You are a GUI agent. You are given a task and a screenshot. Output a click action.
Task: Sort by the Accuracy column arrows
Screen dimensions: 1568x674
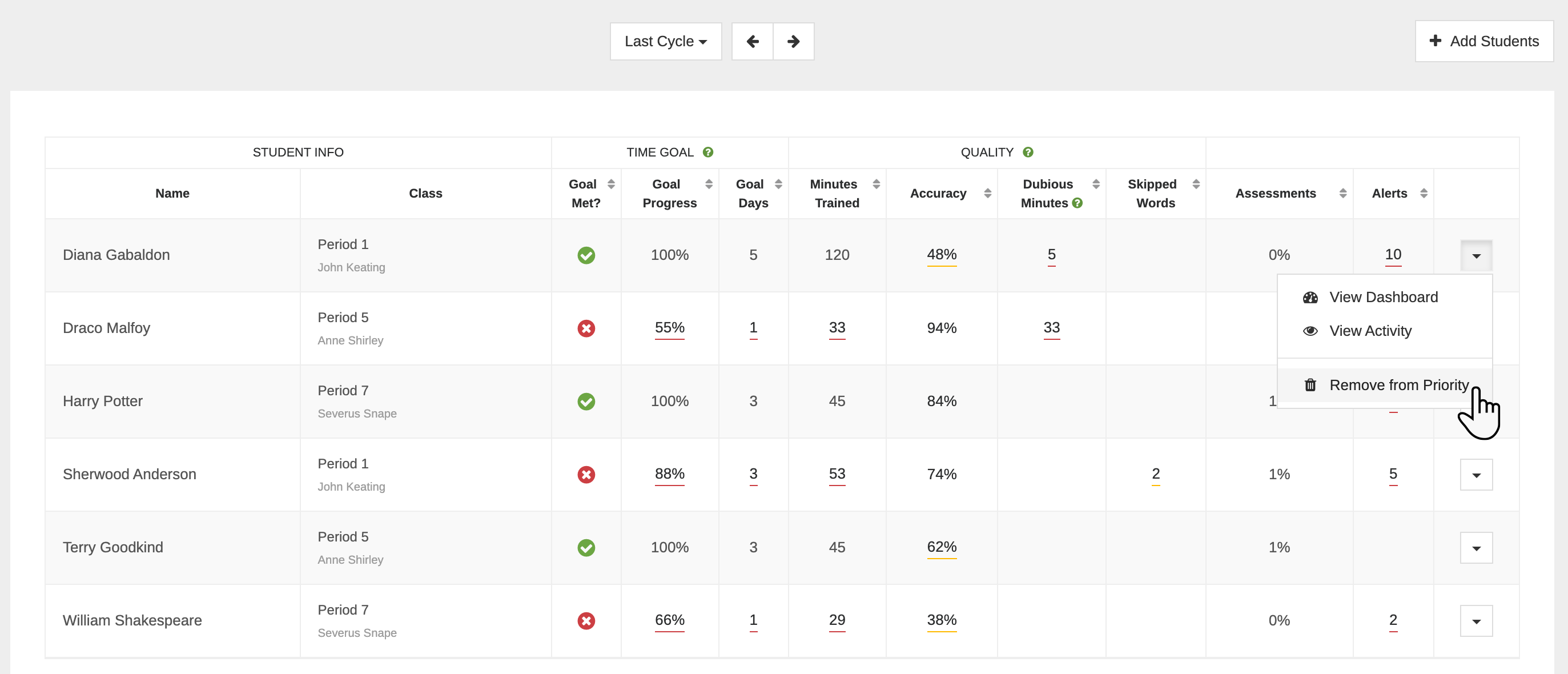987,194
